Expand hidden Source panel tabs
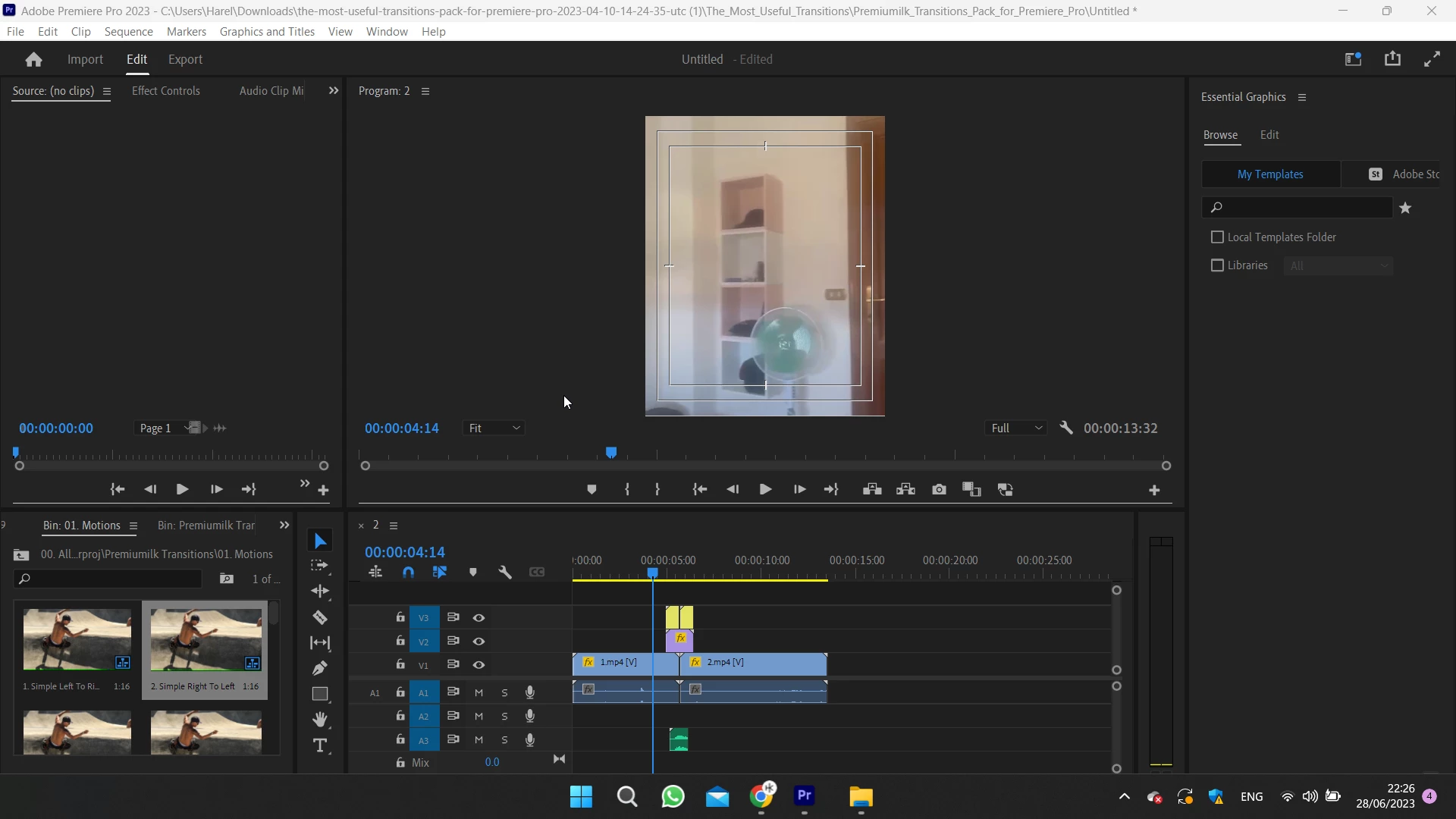 point(333,90)
